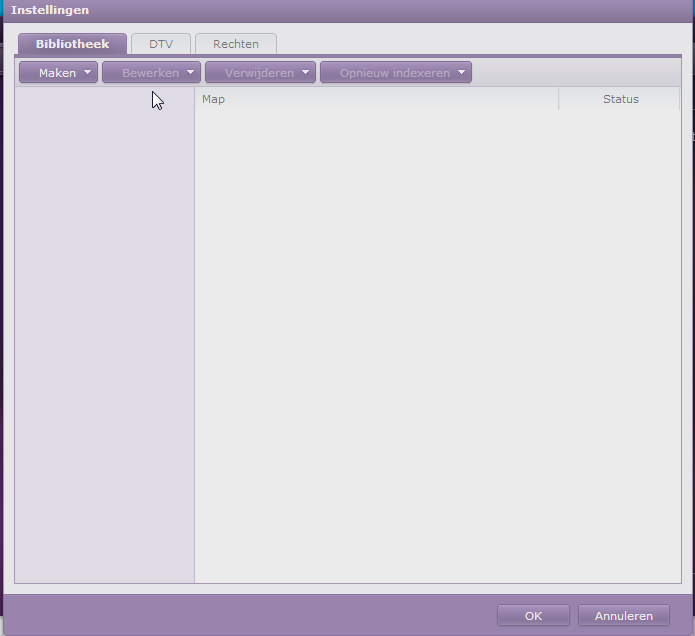Image resolution: width=695 pixels, height=636 pixels.
Task: Click the empty folder list area
Action: point(437,340)
